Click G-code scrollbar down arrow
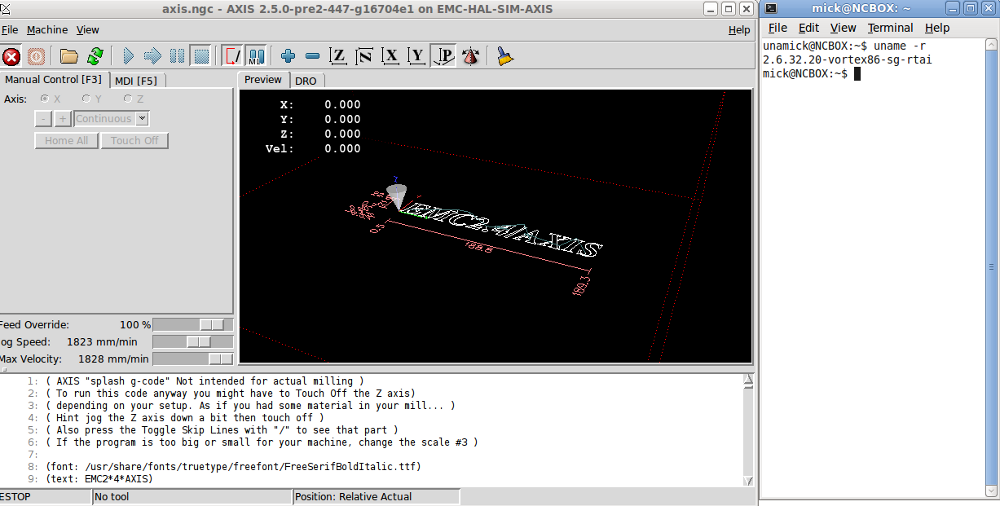This screenshot has height=506, width=1000. pos(748,481)
